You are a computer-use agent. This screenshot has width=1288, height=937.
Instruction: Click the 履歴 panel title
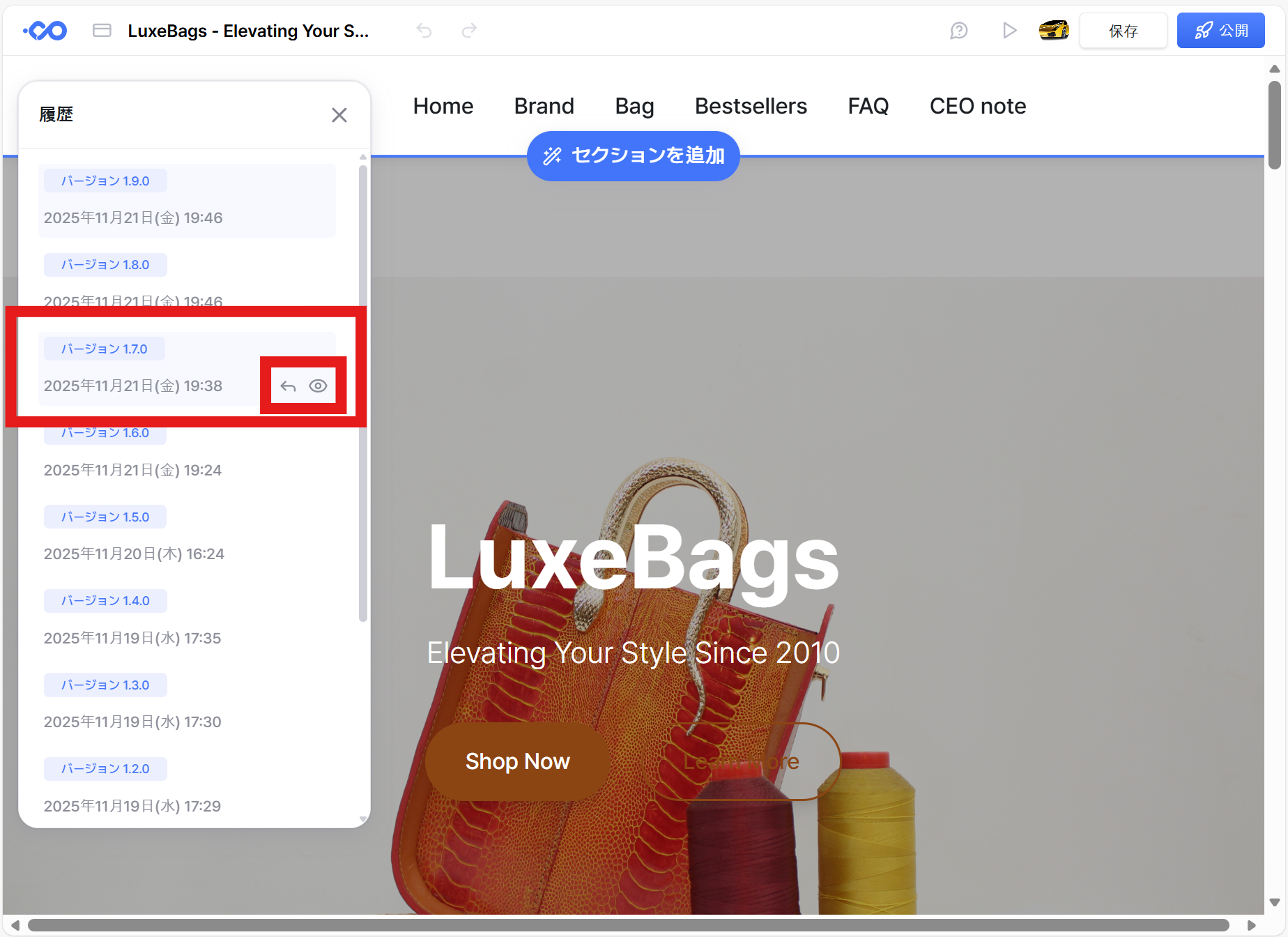(x=56, y=114)
